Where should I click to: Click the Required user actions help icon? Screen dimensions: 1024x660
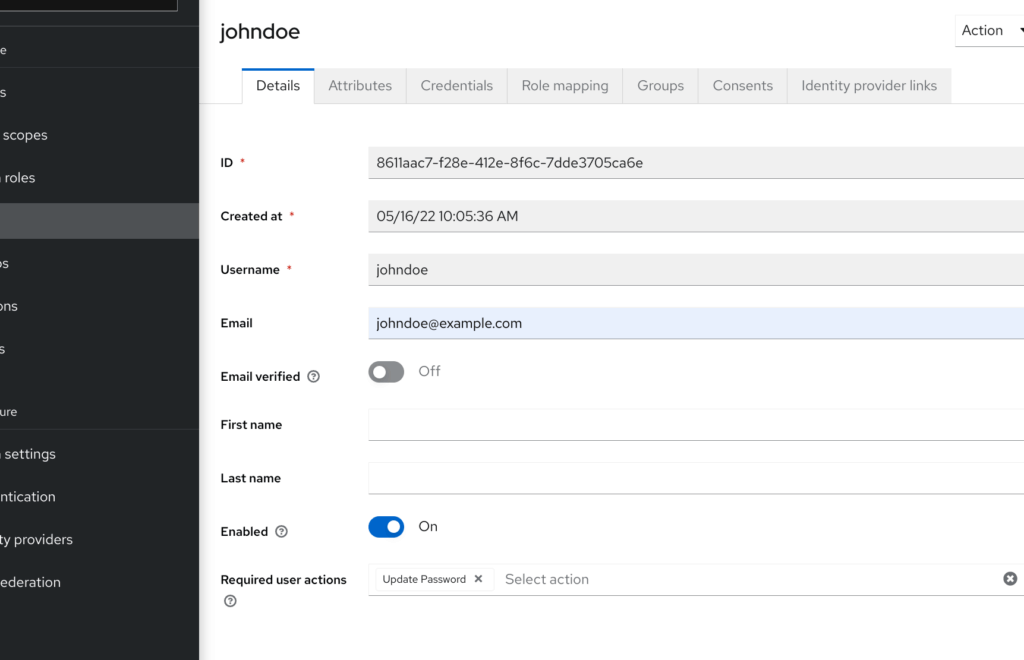pos(230,601)
